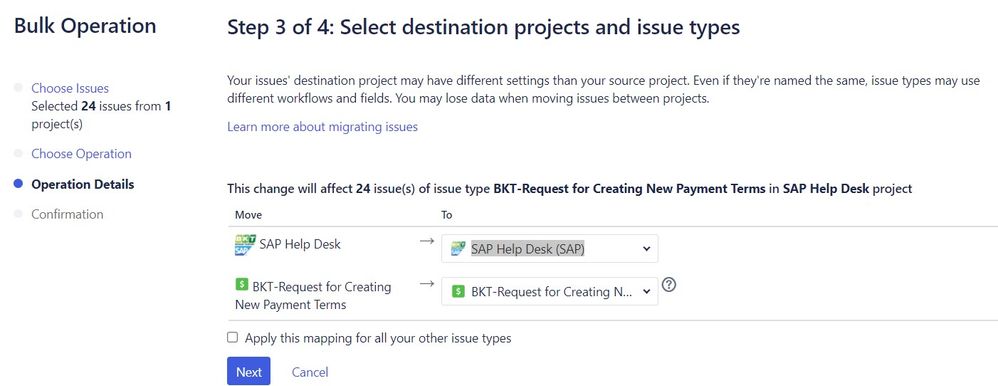Viewport: 998px width, 386px height.
Task: Select the Confirmation step in sidebar
Action: pyautogui.click(x=67, y=214)
